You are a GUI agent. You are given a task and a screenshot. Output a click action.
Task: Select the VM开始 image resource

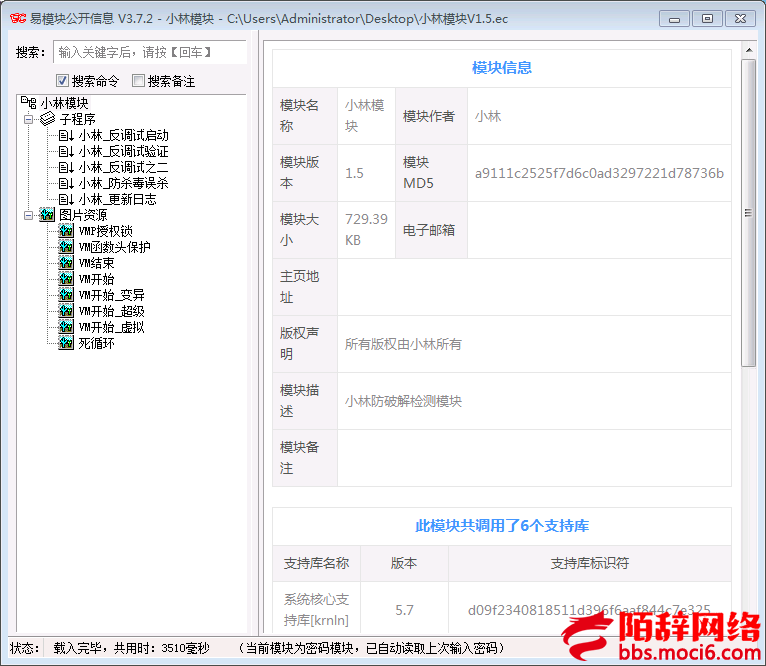pos(96,279)
